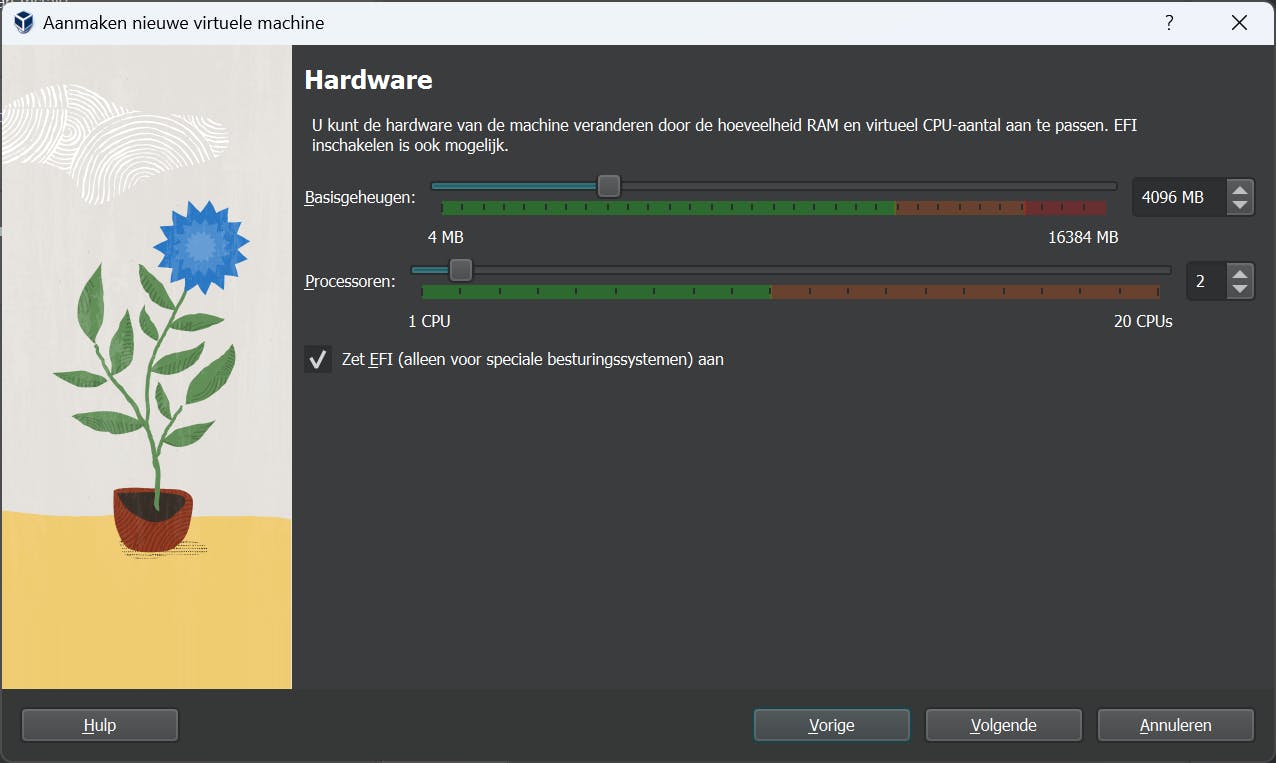Cancel with the Annuleren button
The image size is (1276, 763).
tap(1176, 725)
